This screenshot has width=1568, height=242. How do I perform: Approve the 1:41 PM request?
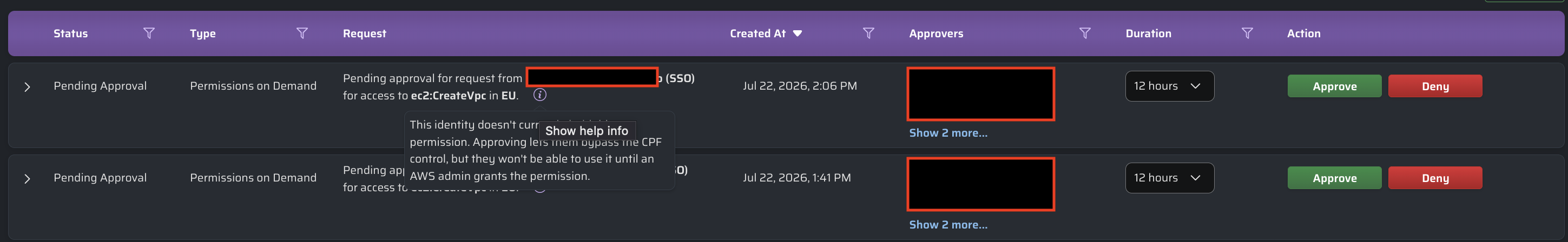pos(1334,178)
